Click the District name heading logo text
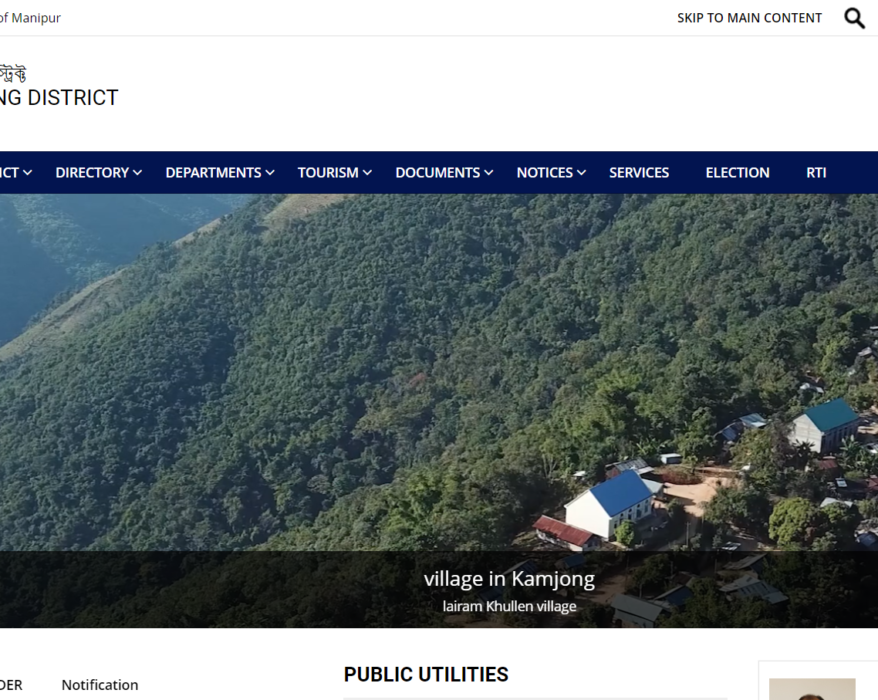Screen dimensions: 878x700 pos(59,98)
